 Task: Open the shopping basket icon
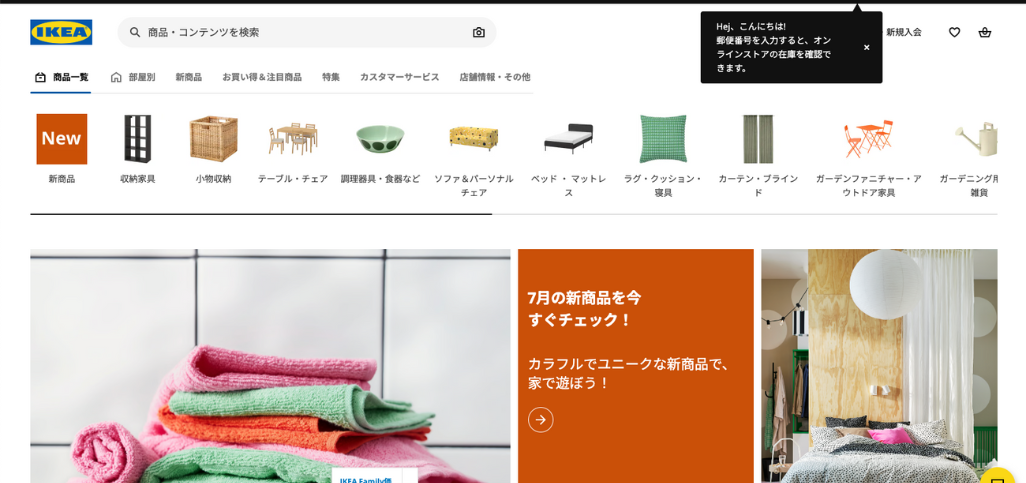(985, 32)
